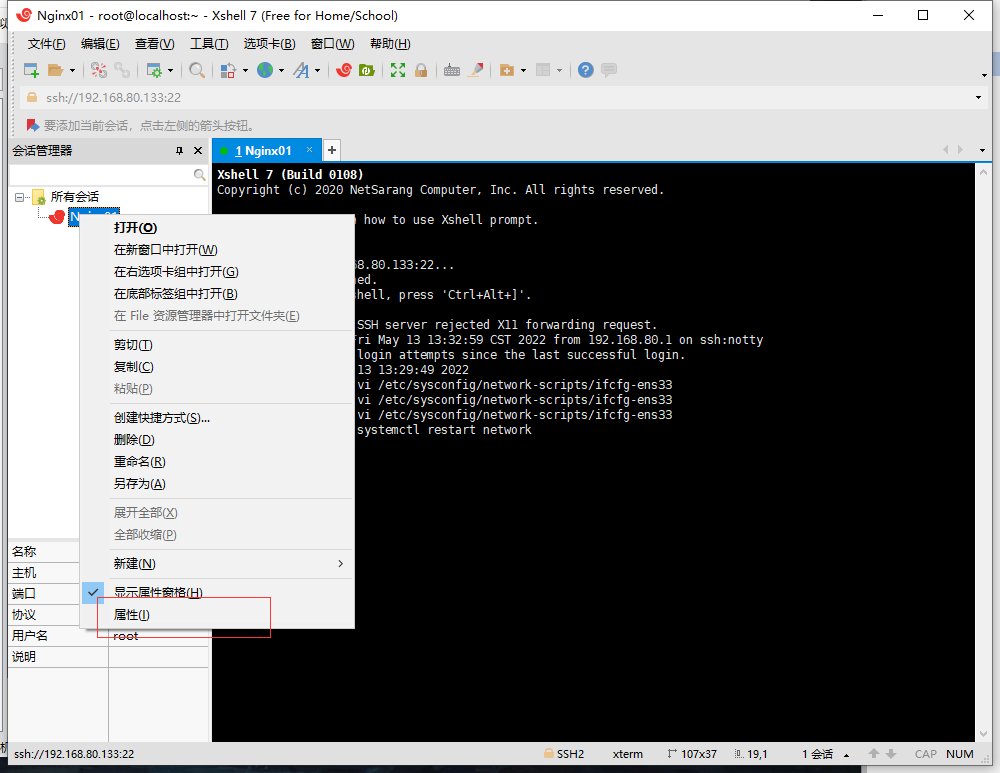Choose 在右选项卡组中打开(G)

(217, 272)
